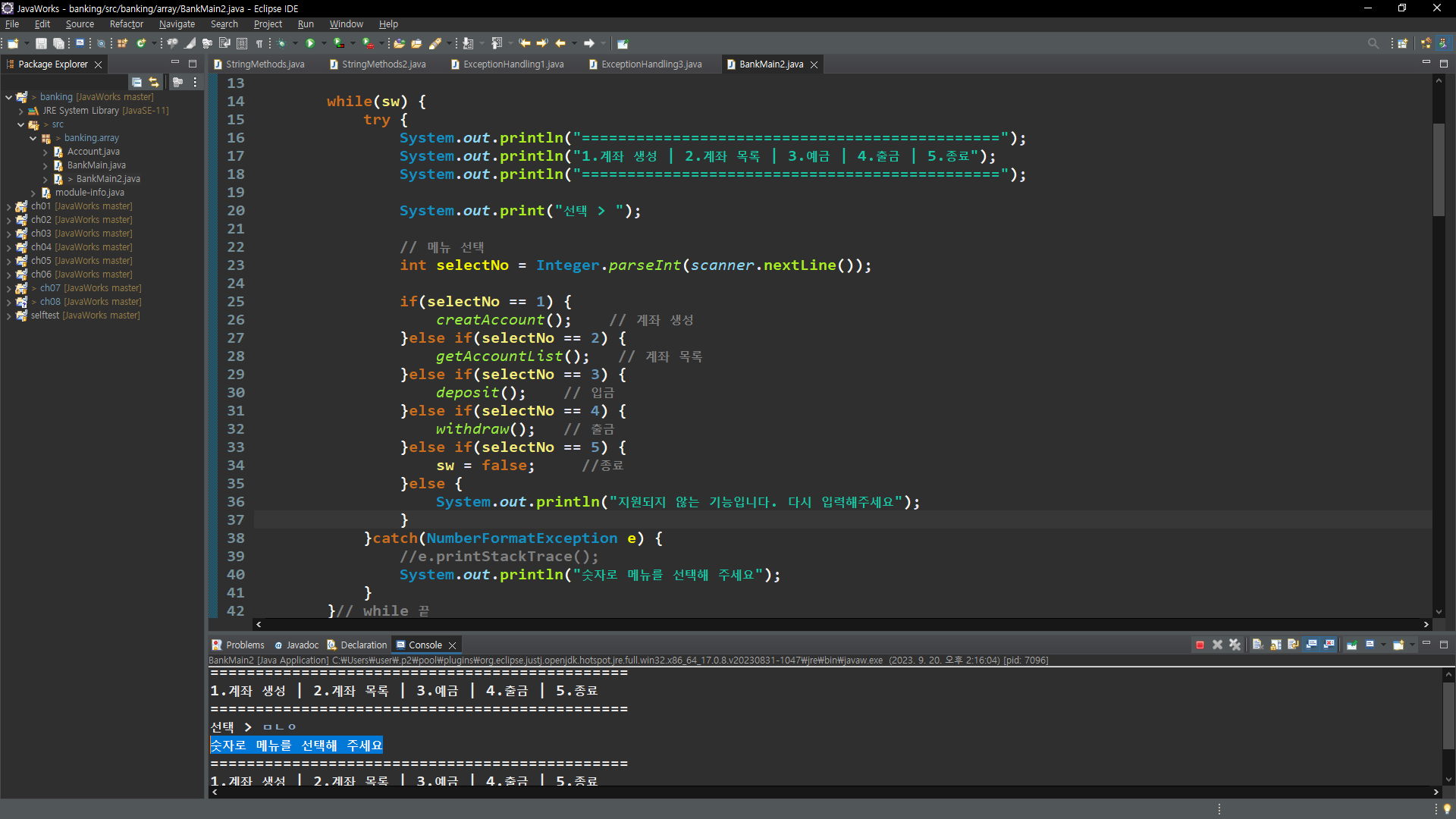Screen dimensions: 1456x819
Task: Terminate the running program with red stop button
Action: [1200, 645]
